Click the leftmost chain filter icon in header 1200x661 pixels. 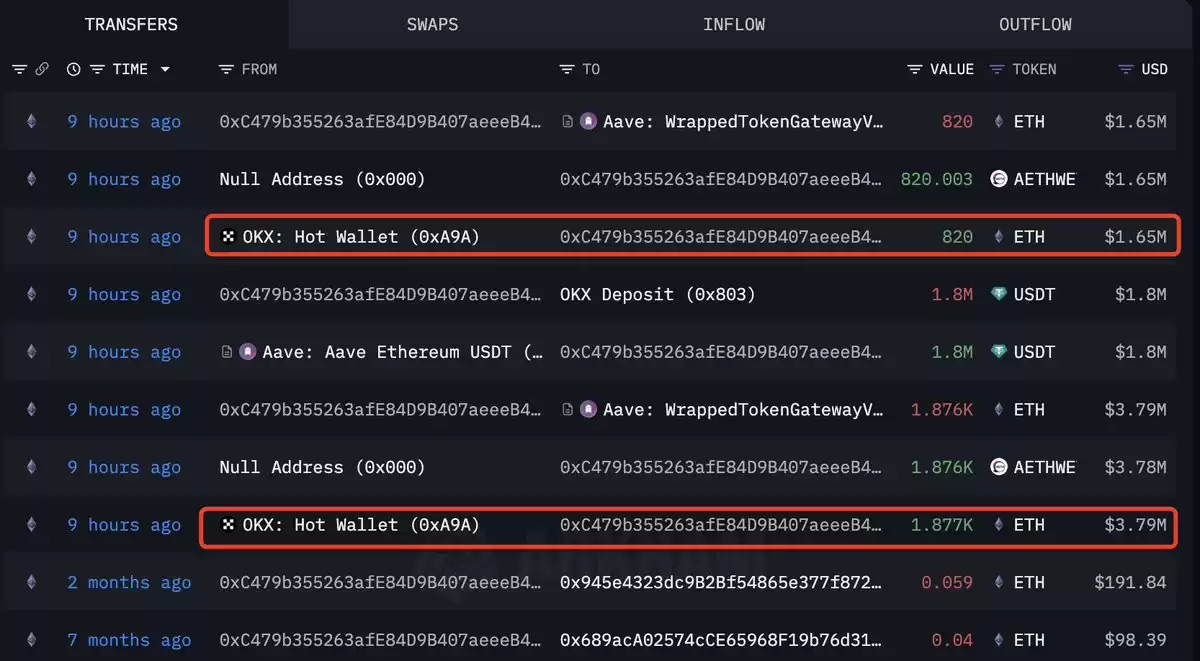[19, 69]
